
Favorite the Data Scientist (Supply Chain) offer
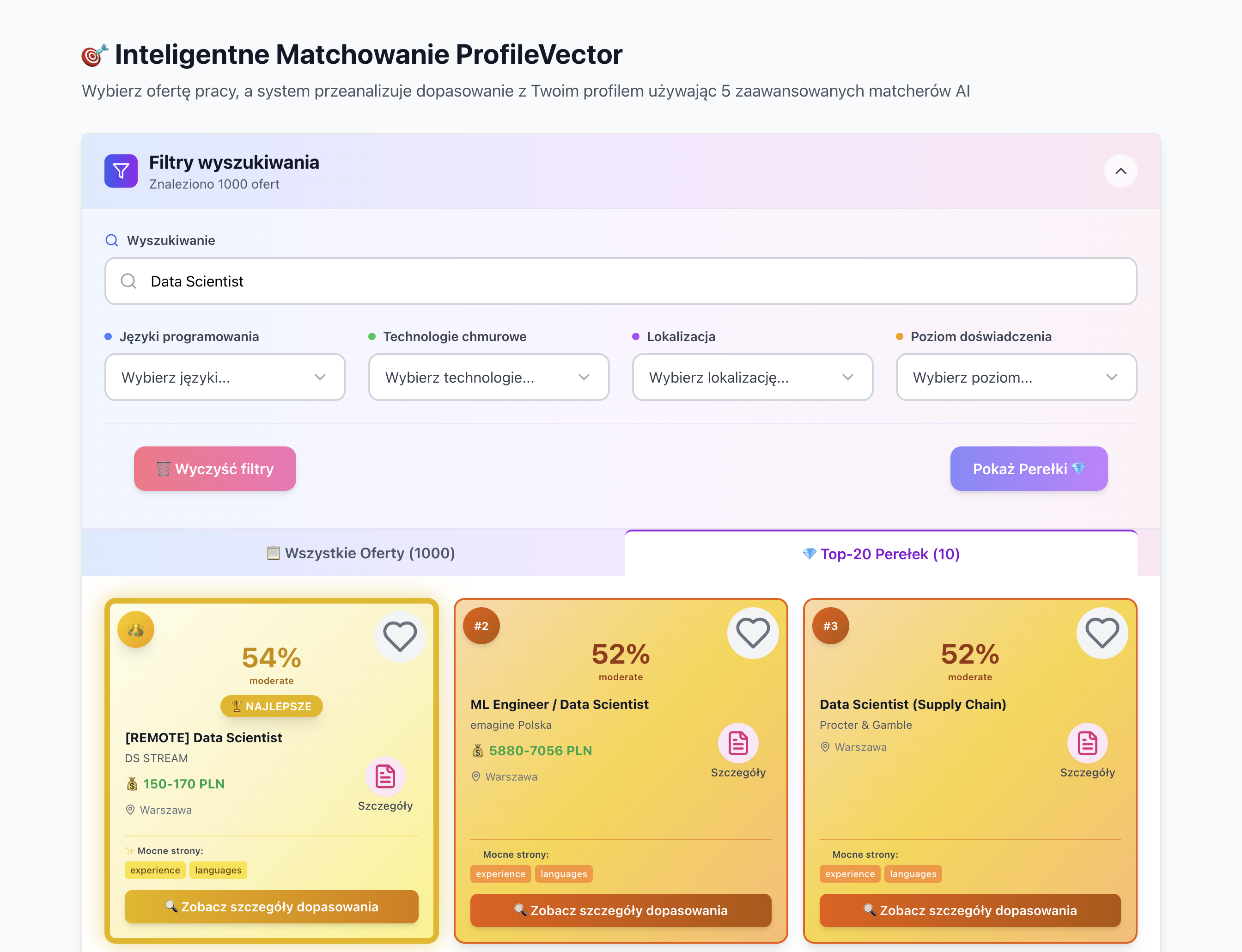click(1102, 633)
